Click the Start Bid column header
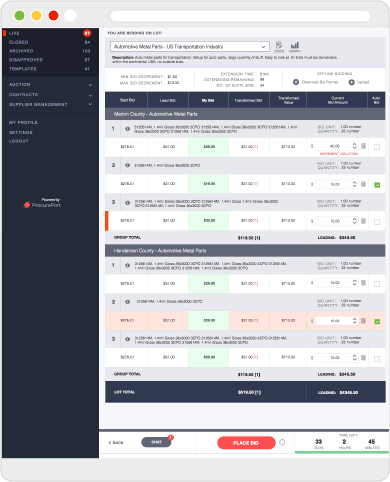 click(127, 100)
